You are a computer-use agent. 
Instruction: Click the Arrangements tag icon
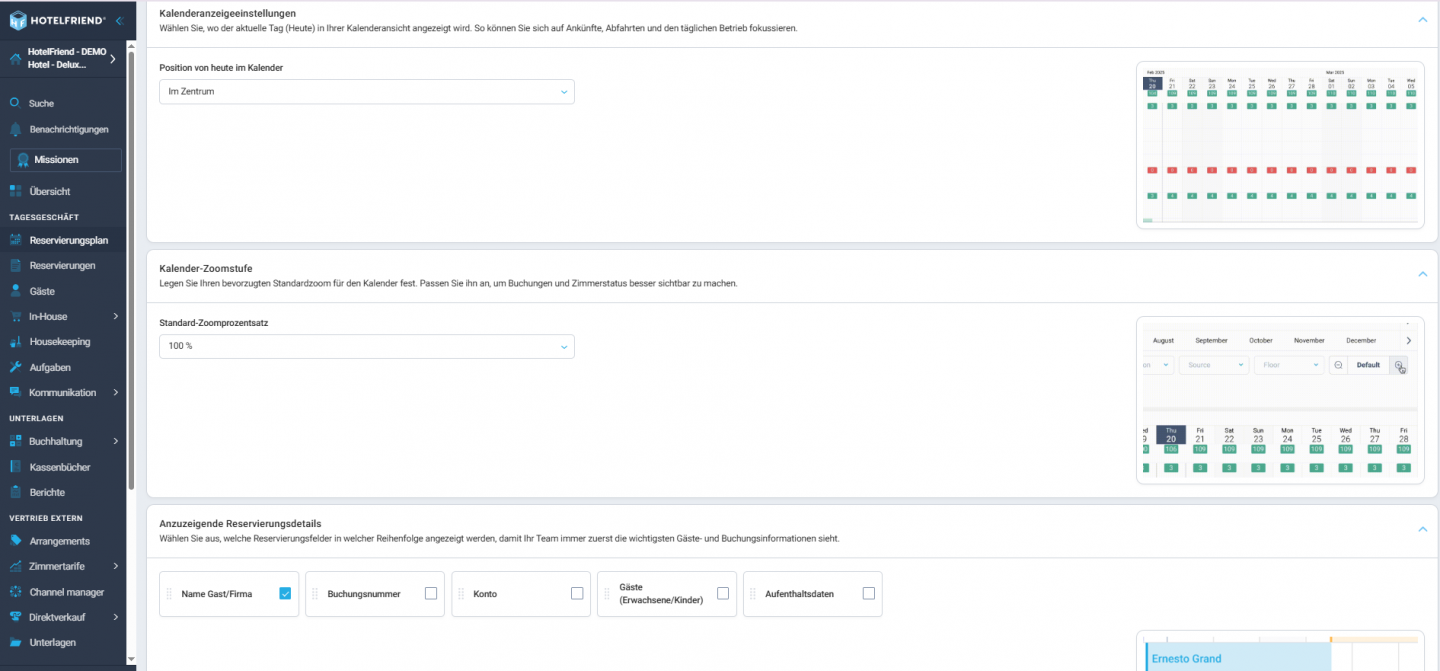point(15,541)
